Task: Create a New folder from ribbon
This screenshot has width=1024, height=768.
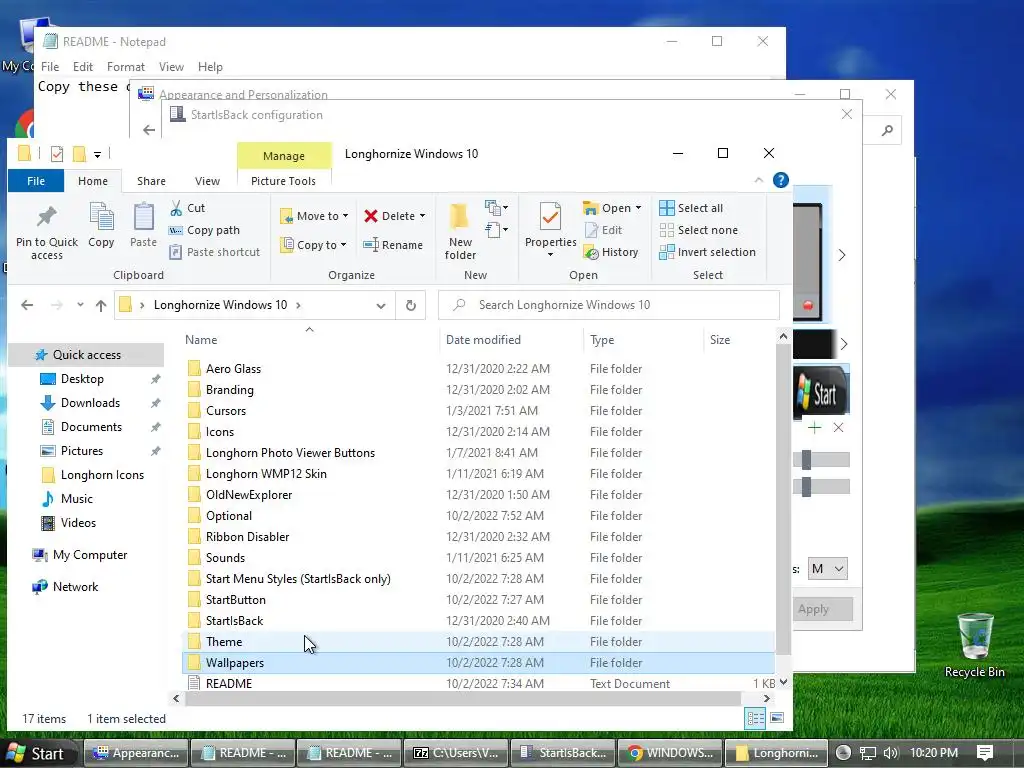Action: [x=460, y=231]
